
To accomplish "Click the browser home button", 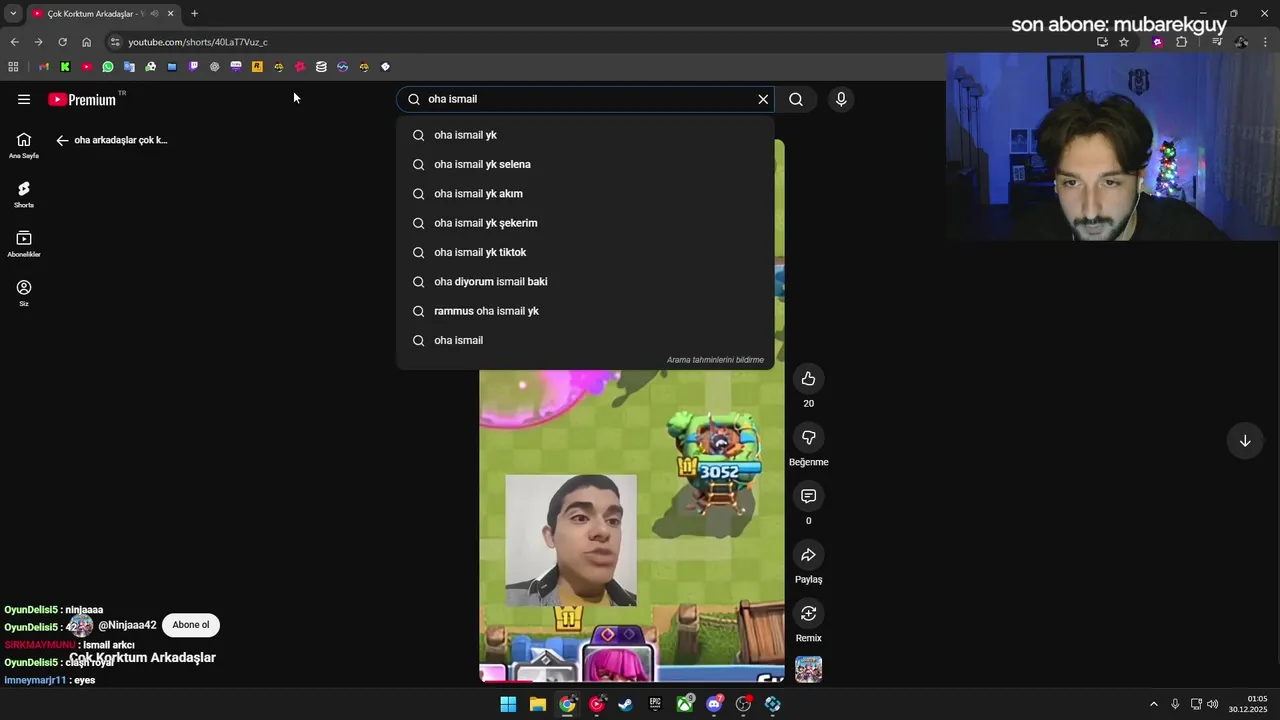I will [86, 42].
